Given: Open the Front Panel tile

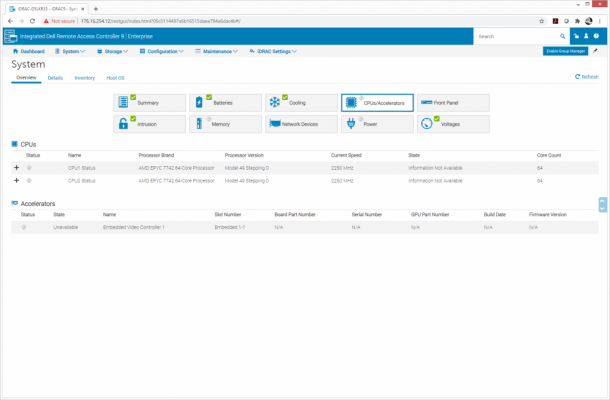Looking at the screenshot, I should tap(453, 103).
